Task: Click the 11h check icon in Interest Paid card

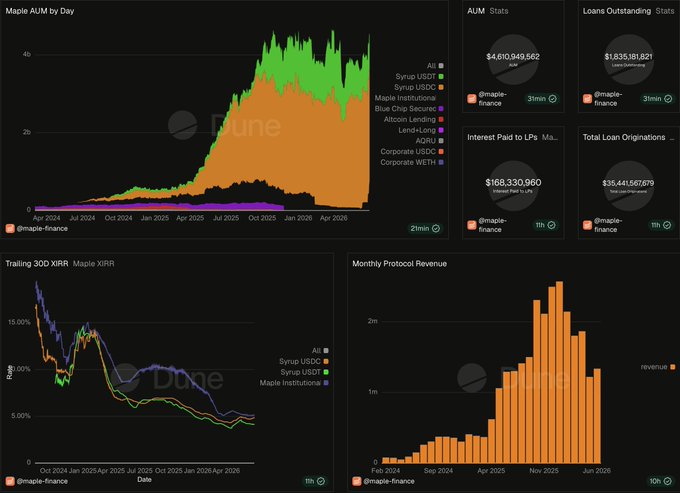Action: (551, 225)
